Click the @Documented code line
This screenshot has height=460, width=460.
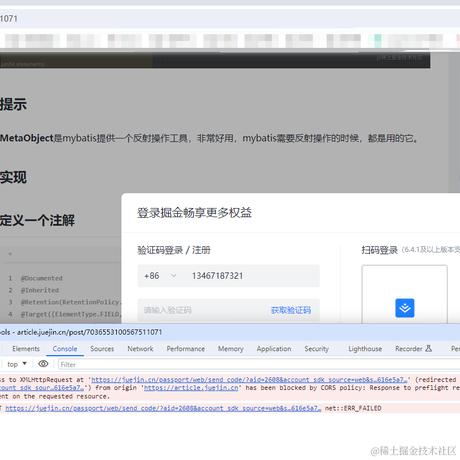click(x=42, y=278)
